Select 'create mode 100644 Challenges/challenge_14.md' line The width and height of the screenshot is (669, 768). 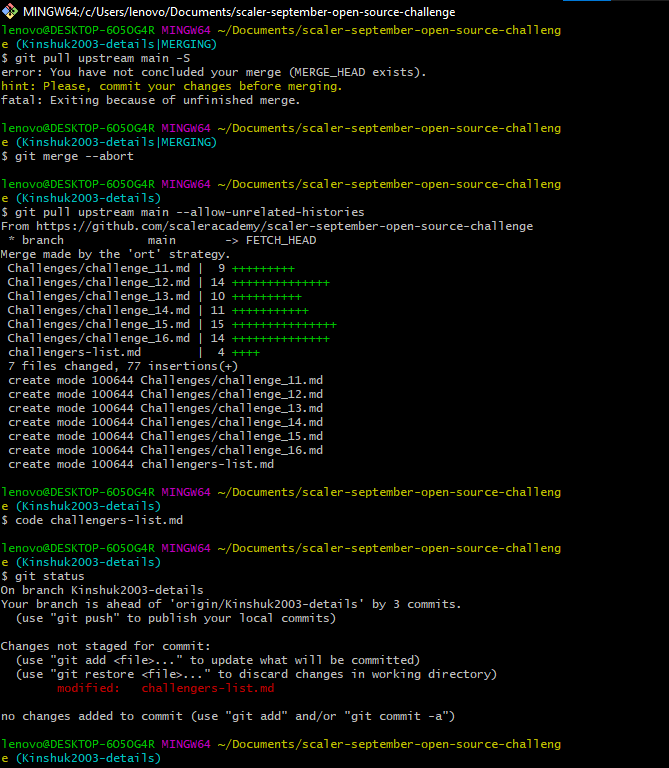point(166,422)
